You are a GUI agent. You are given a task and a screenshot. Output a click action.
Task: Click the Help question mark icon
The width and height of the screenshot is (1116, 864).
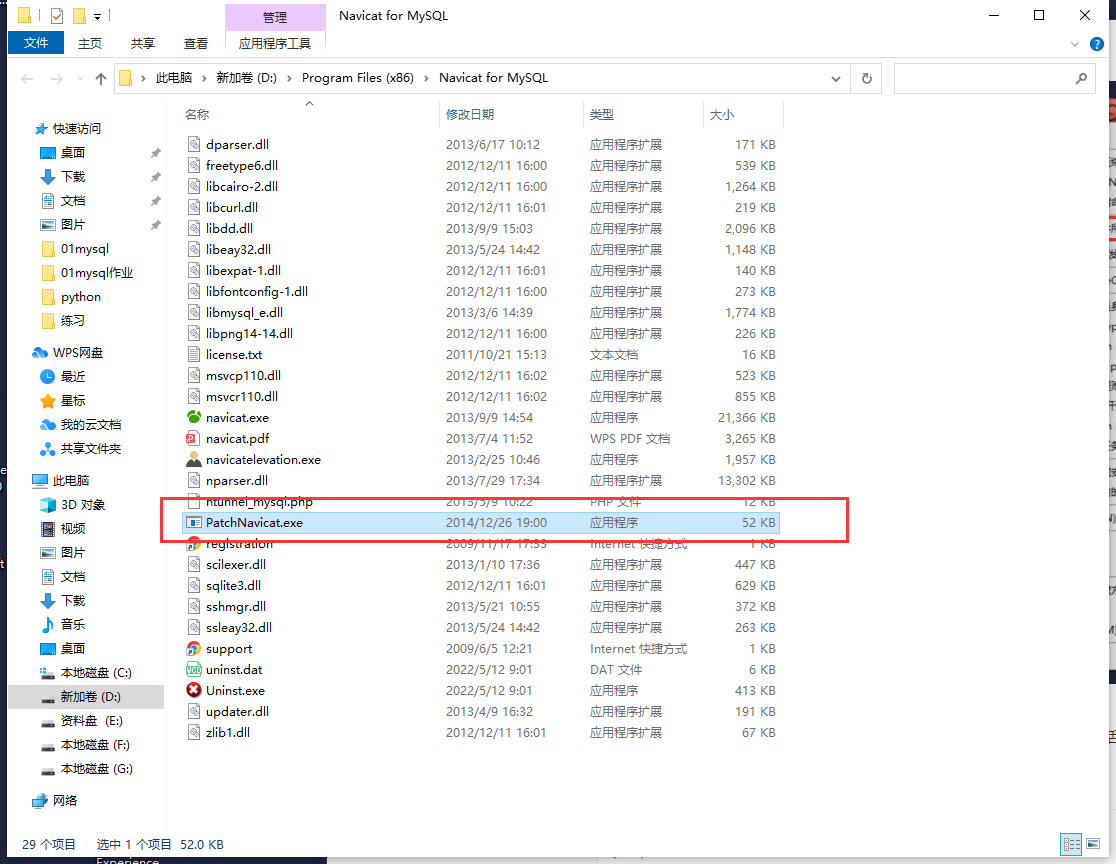(1097, 44)
